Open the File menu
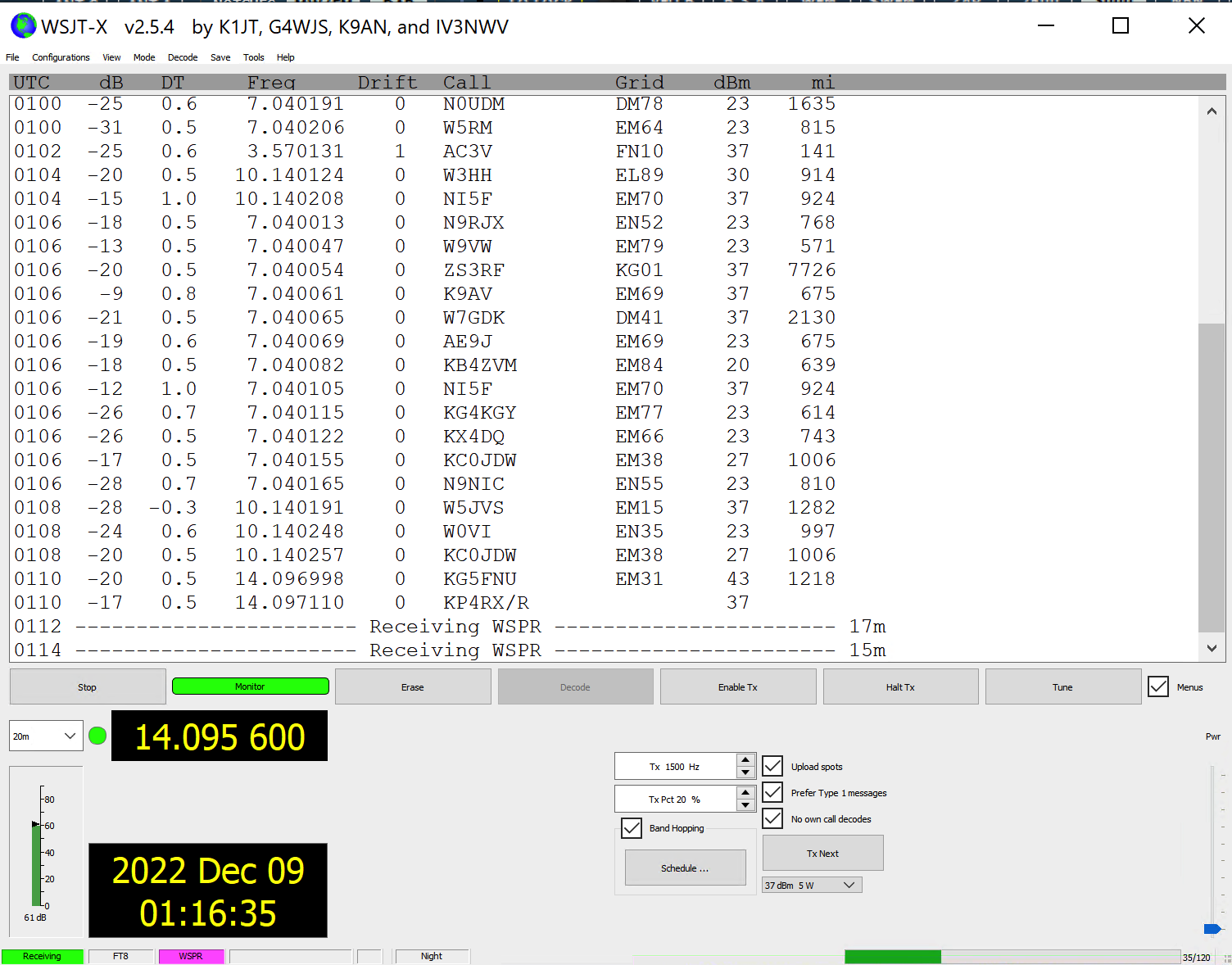The image size is (1232, 965). 12,57
